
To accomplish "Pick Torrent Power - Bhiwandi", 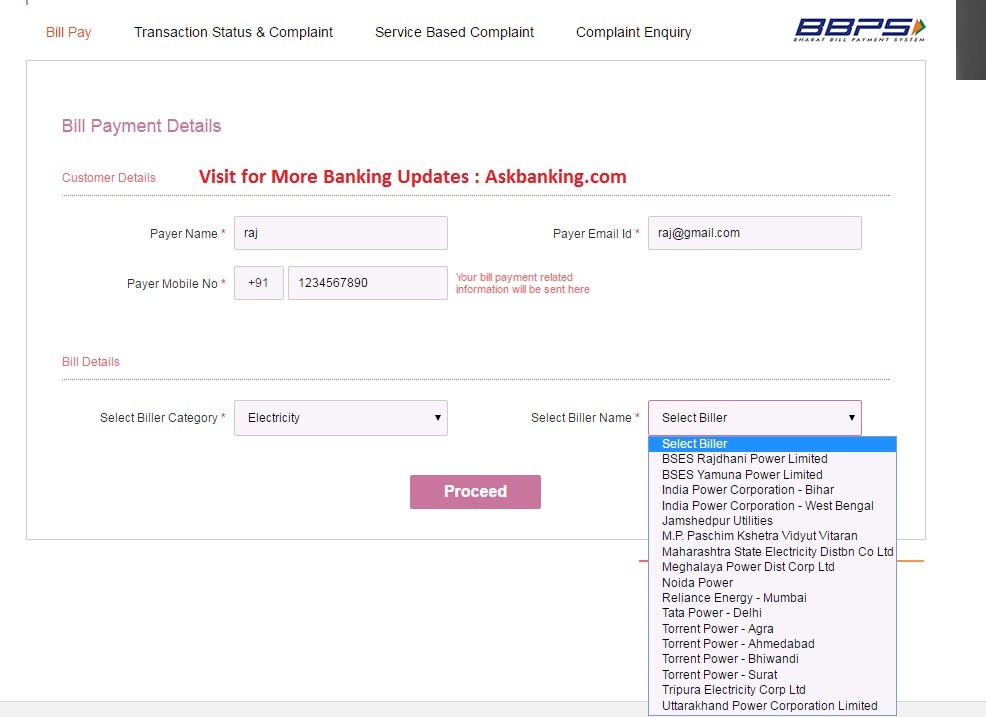I will 772,659.
